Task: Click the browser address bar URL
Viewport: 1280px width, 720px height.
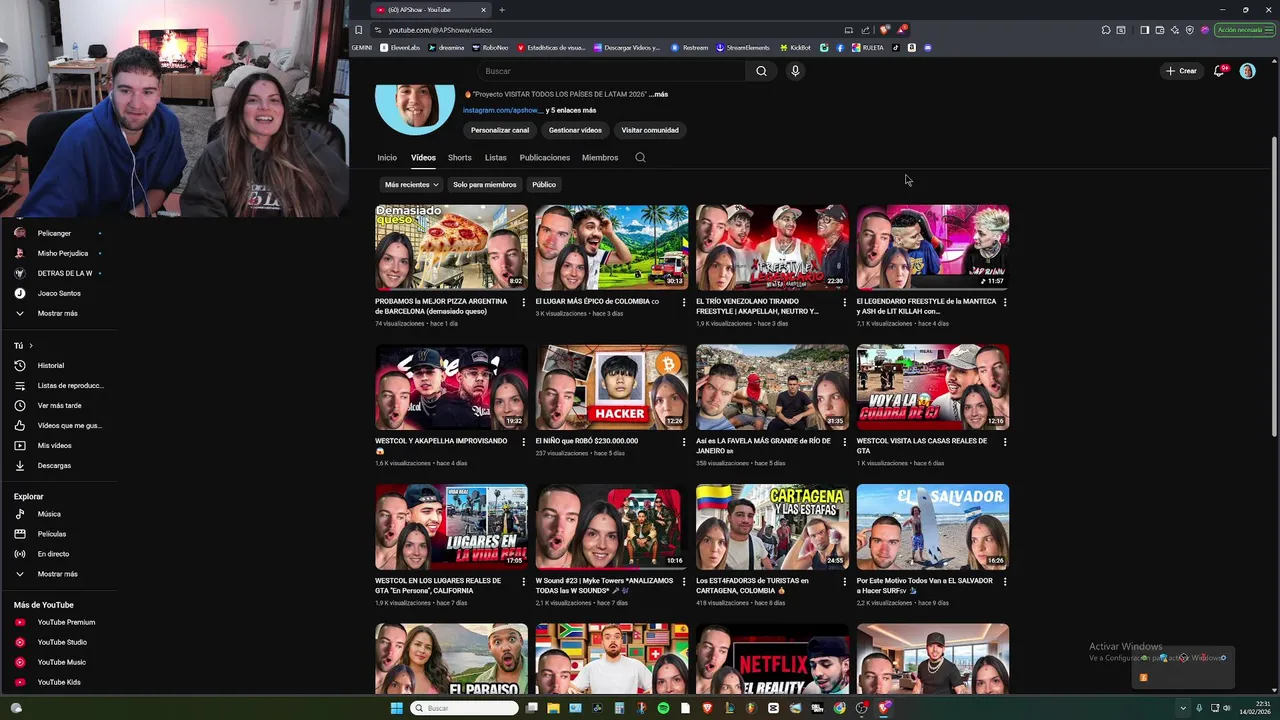Action: (440, 30)
